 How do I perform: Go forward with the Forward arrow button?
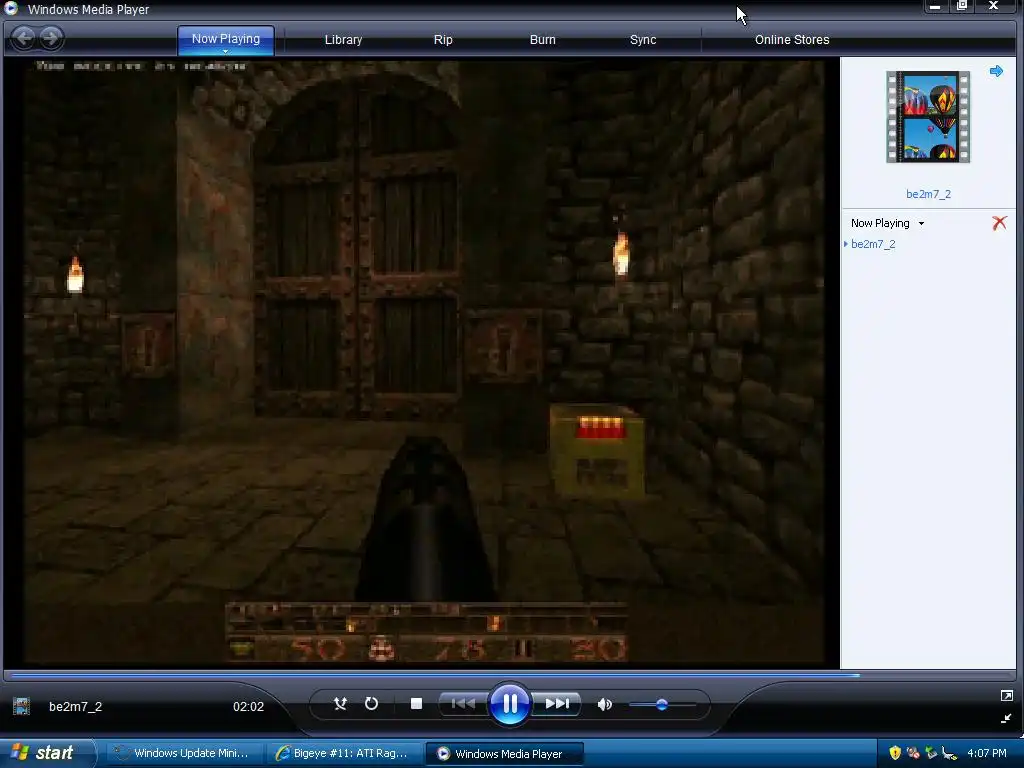(51, 38)
